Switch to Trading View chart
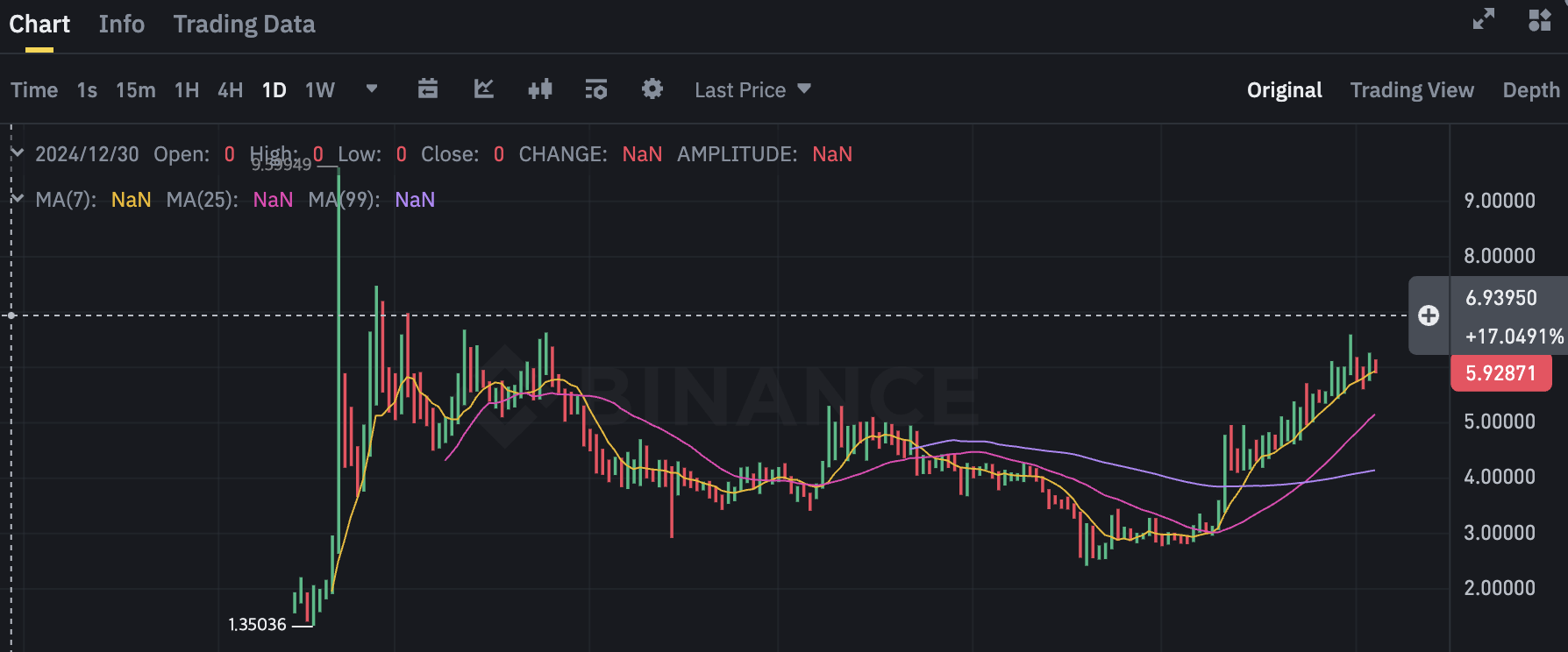Image resolution: width=1568 pixels, height=652 pixels. (x=1412, y=90)
